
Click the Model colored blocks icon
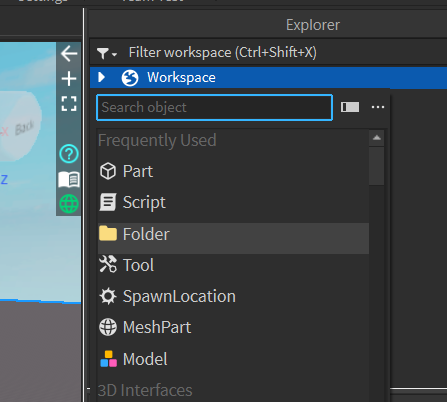[x=108, y=359]
